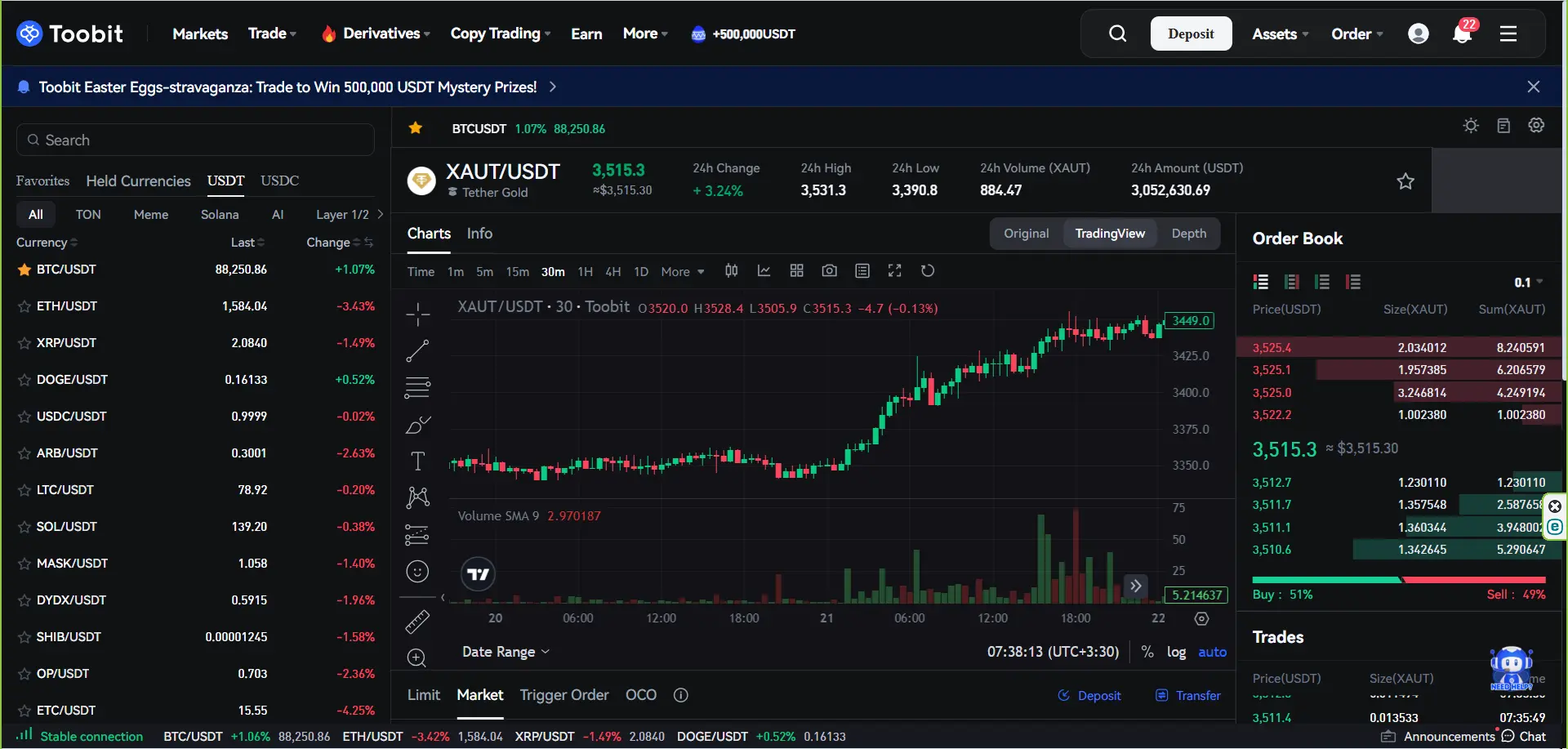
Task: Open the order book 0.1 precision dropdown
Action: (x=1528, y=283)
